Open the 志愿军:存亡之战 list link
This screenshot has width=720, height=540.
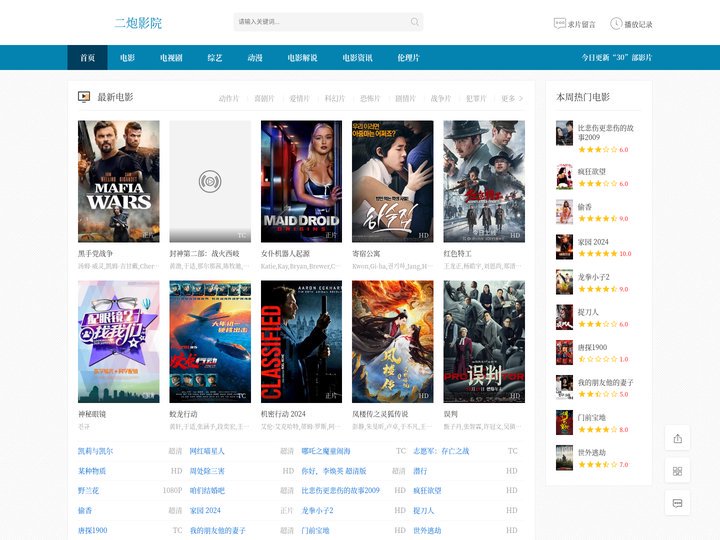coord(441,451)
